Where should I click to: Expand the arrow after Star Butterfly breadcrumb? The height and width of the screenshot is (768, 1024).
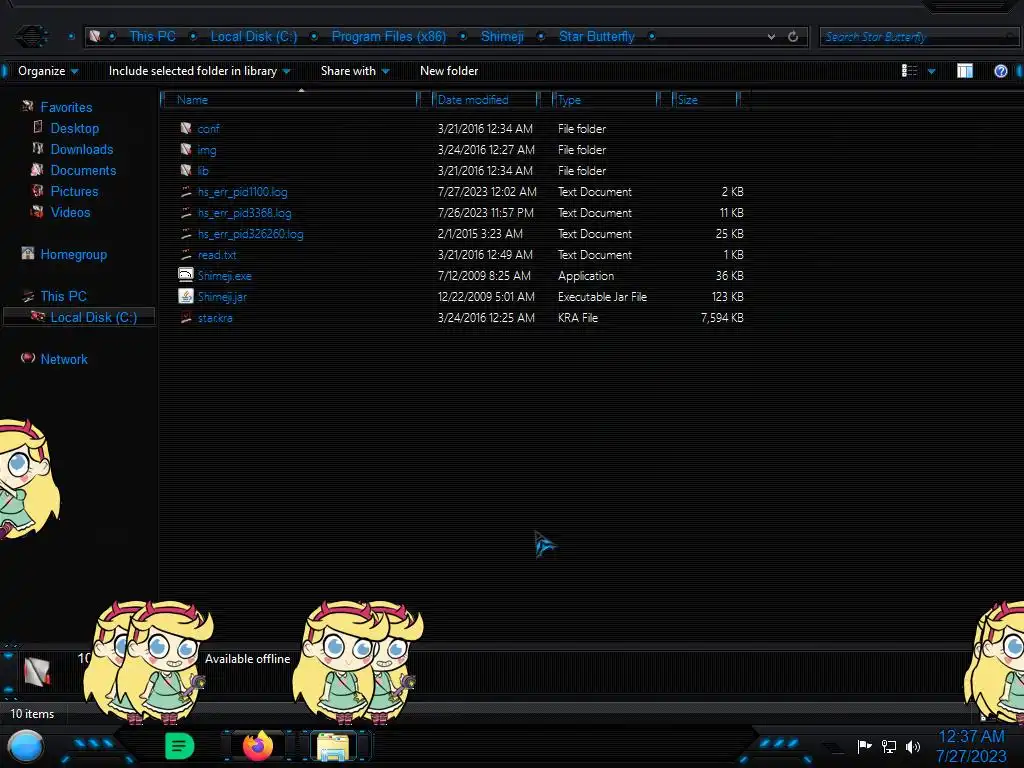(652, 37)
